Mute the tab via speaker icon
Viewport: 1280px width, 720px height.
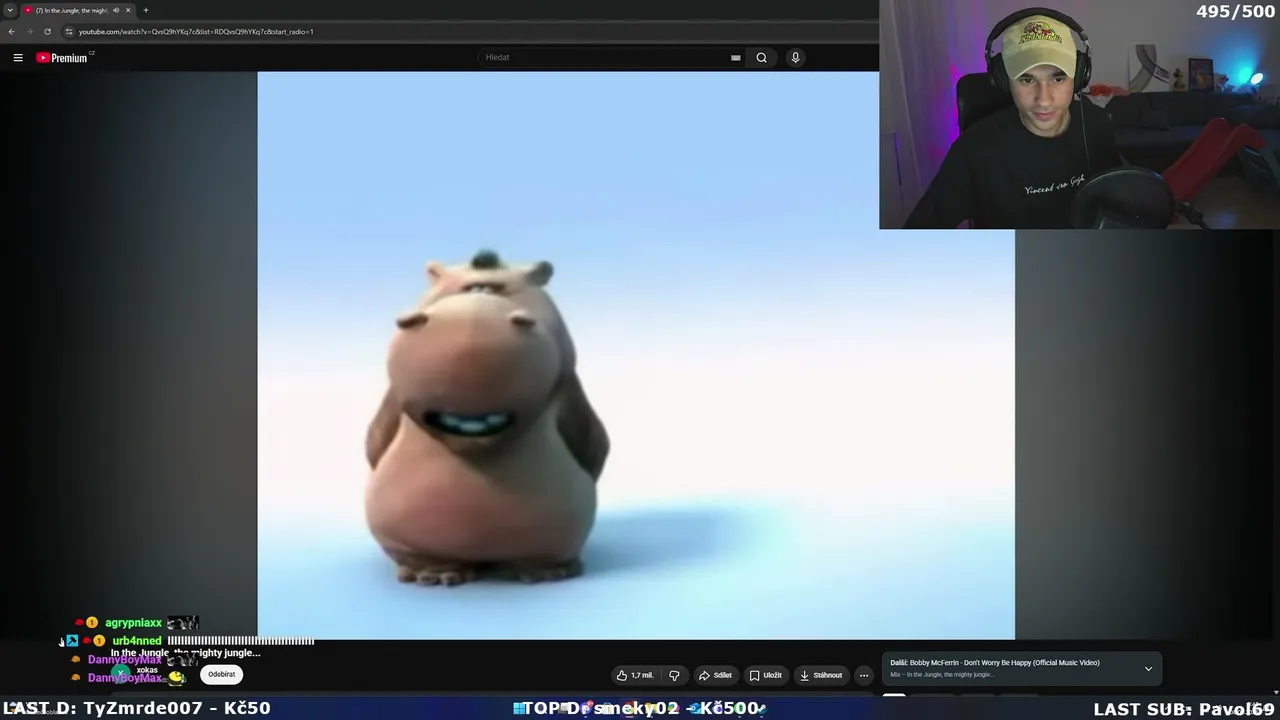(116, 10)
